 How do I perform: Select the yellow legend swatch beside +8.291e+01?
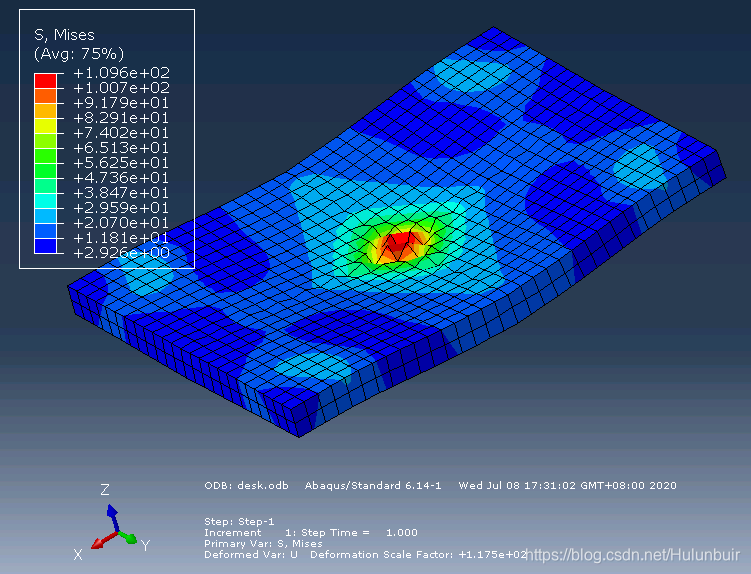pyautogui.click(x=46, y=126)
